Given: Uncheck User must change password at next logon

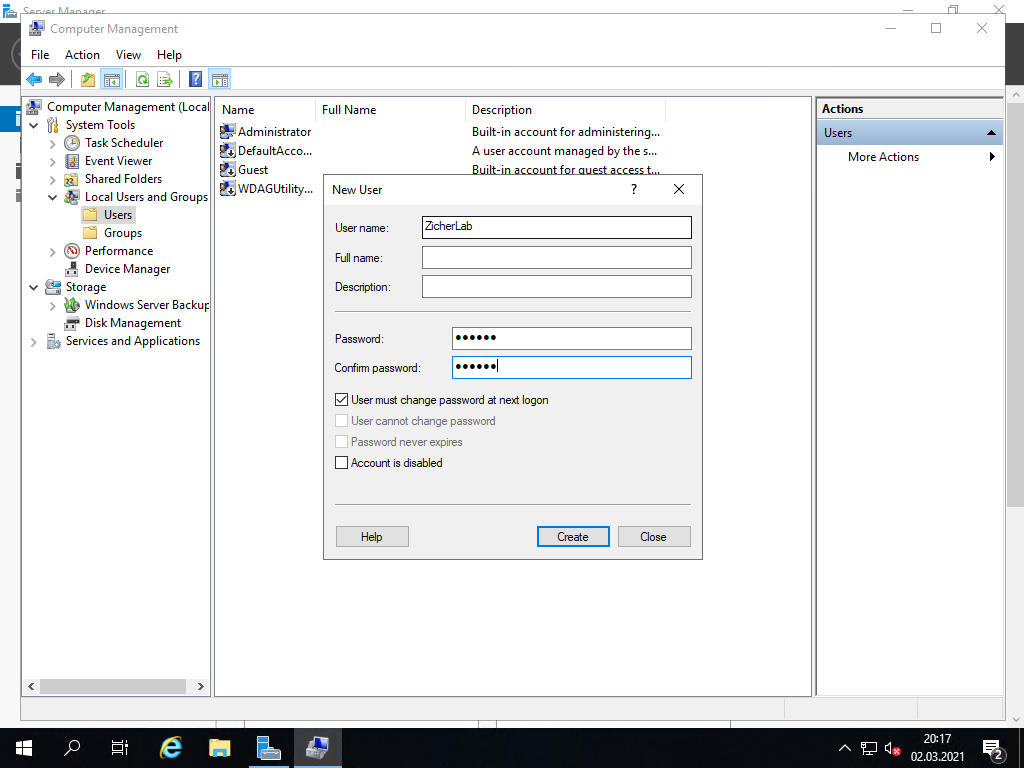Looking at the screenshot, I should 342,400.
